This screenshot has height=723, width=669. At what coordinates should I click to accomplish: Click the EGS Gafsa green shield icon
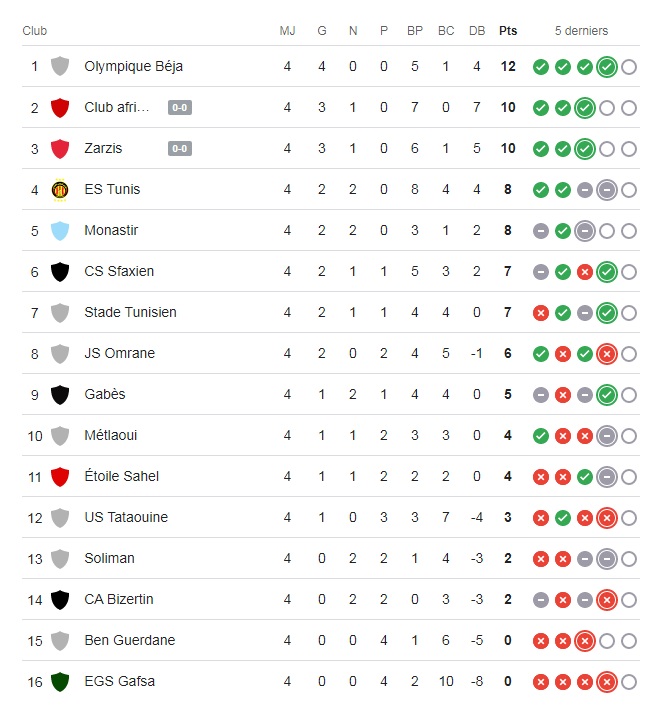(60, 682)
